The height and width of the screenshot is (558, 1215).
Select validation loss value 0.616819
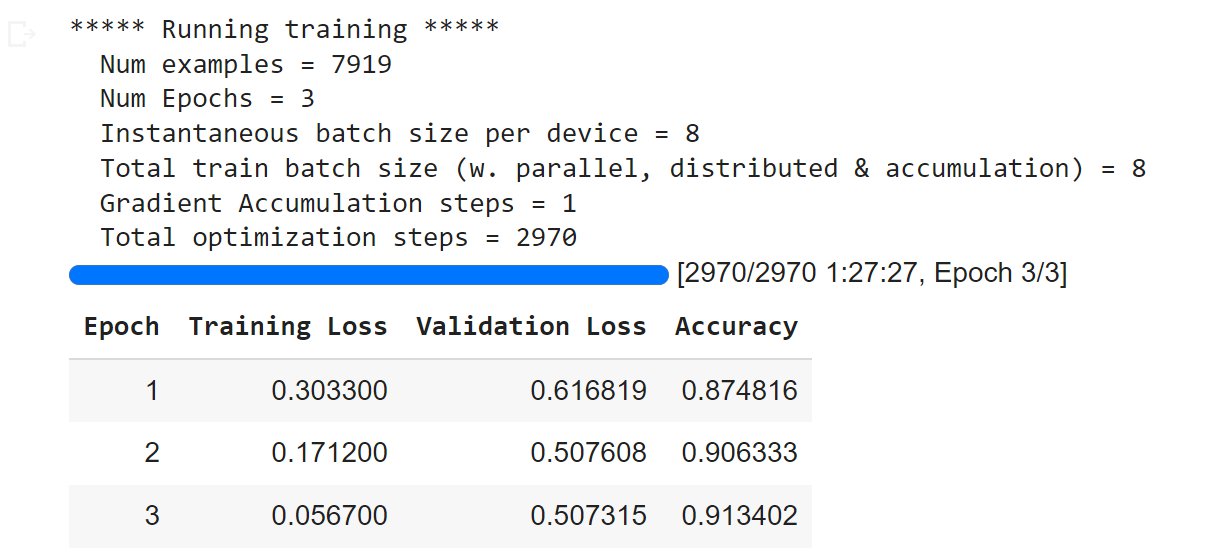point(588,390)
